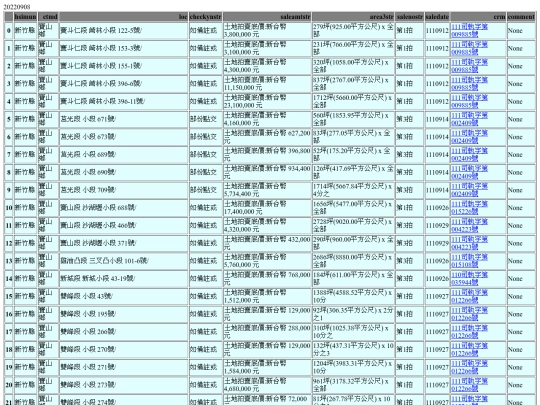
Task: Click the price cell showing 5,760,000 元
Action: point(267,261)
